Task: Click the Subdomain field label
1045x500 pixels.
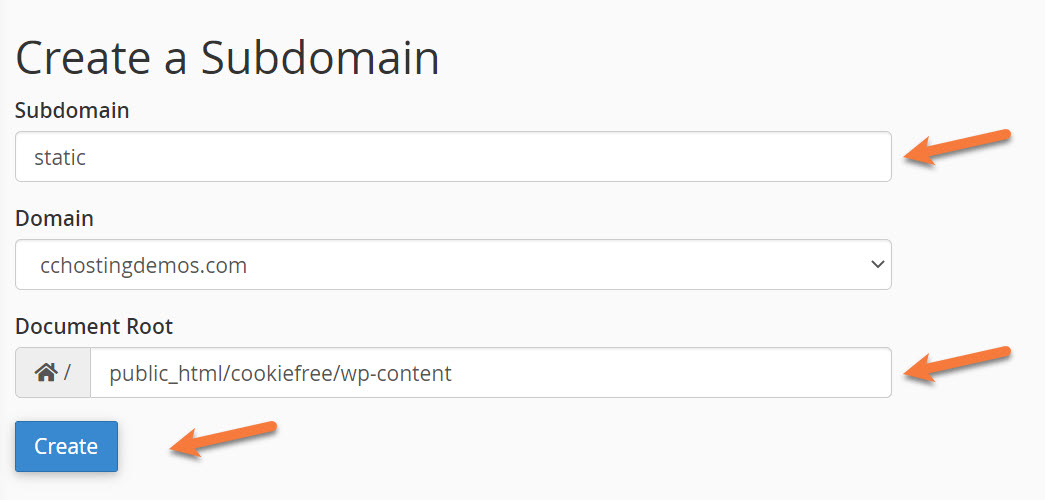Action: coord(72,110)
